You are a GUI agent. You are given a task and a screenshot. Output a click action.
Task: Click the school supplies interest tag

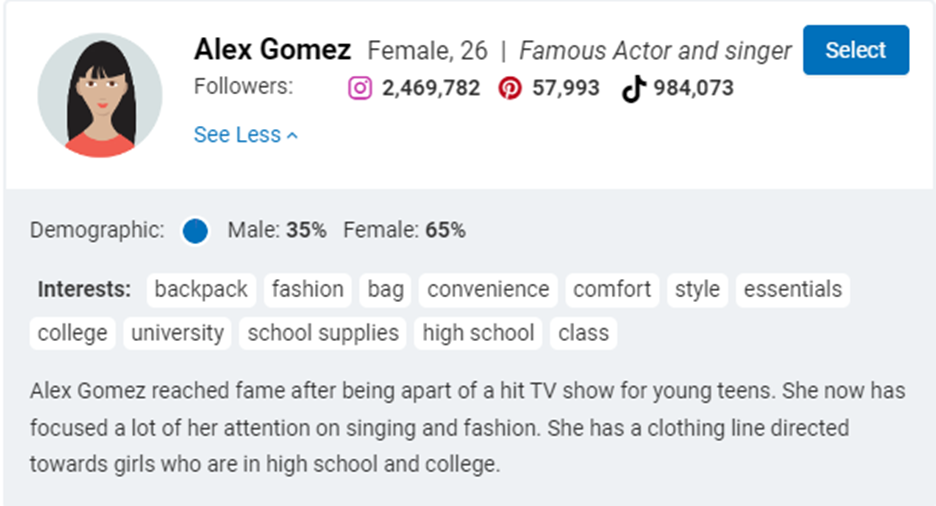click(x=323, y=333)
